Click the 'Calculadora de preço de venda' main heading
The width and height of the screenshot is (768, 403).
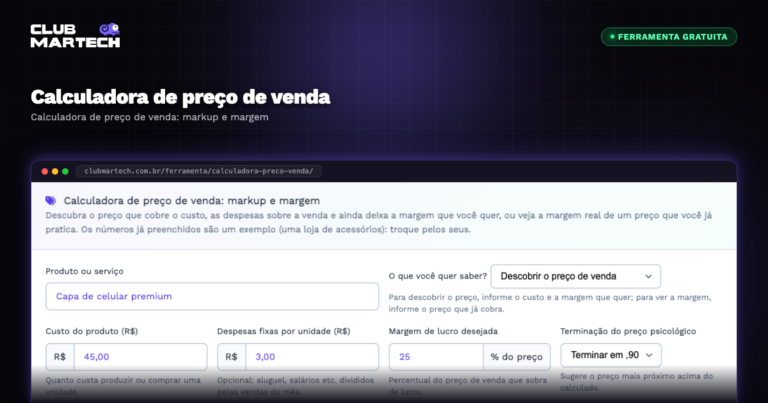coord(180,97)
